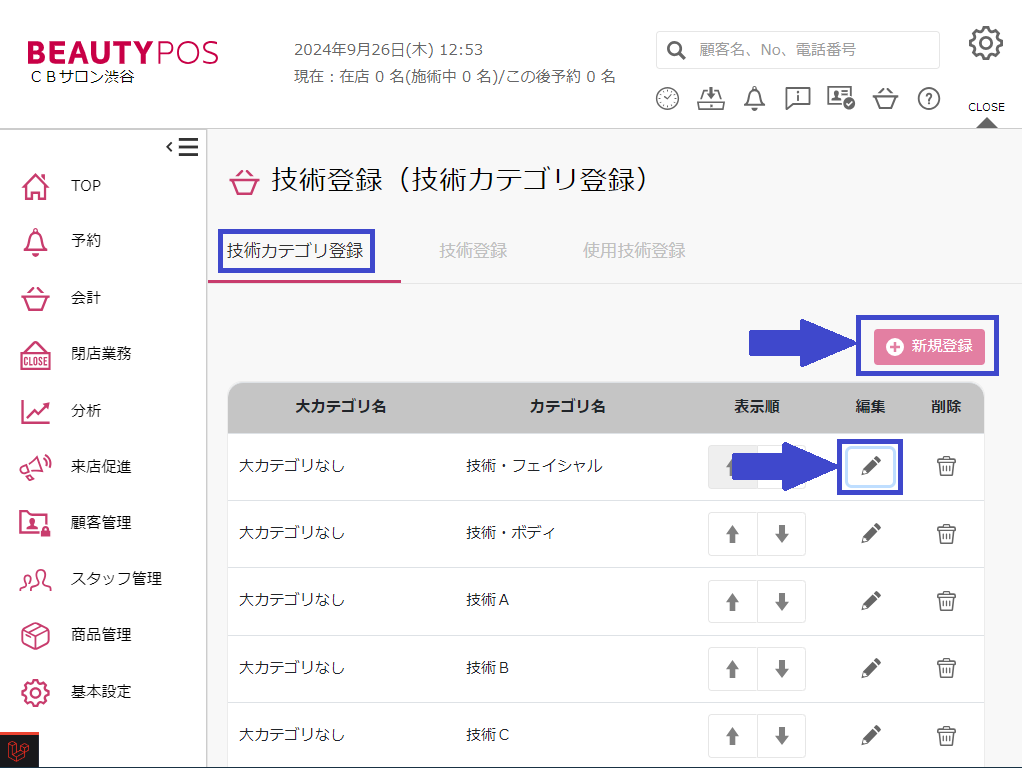Click the 新規登録 button

pyautogui.click(x=929, y=346)
